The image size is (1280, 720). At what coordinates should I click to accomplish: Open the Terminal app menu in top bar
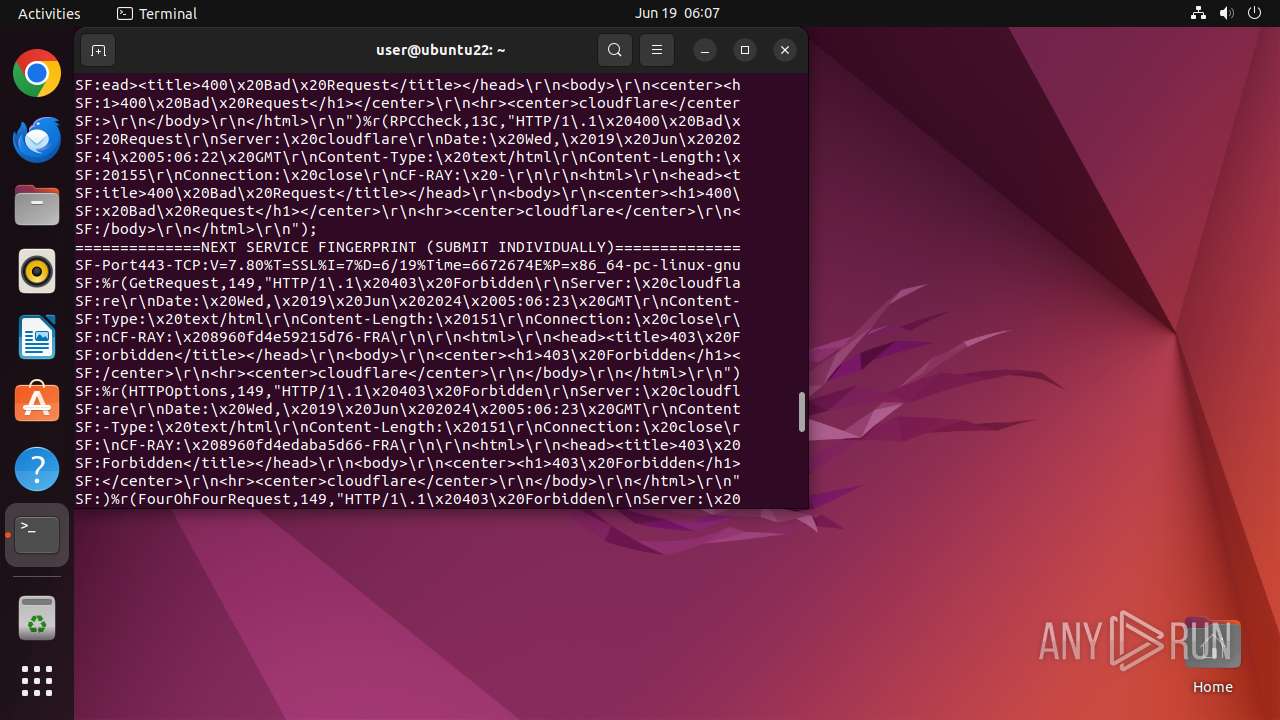tap(157, 13)
